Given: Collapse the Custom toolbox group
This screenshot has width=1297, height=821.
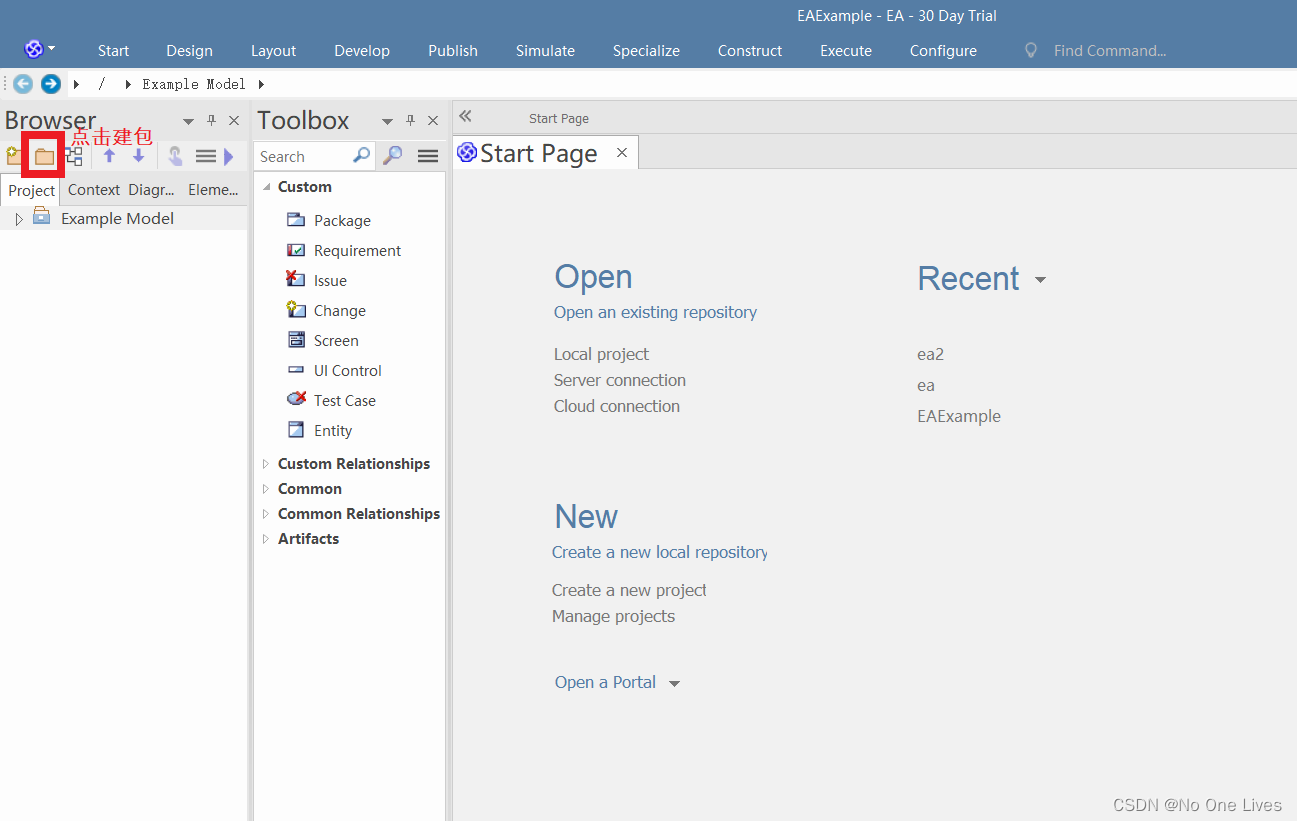Looking at the screenshot, I should pos(266,187).
